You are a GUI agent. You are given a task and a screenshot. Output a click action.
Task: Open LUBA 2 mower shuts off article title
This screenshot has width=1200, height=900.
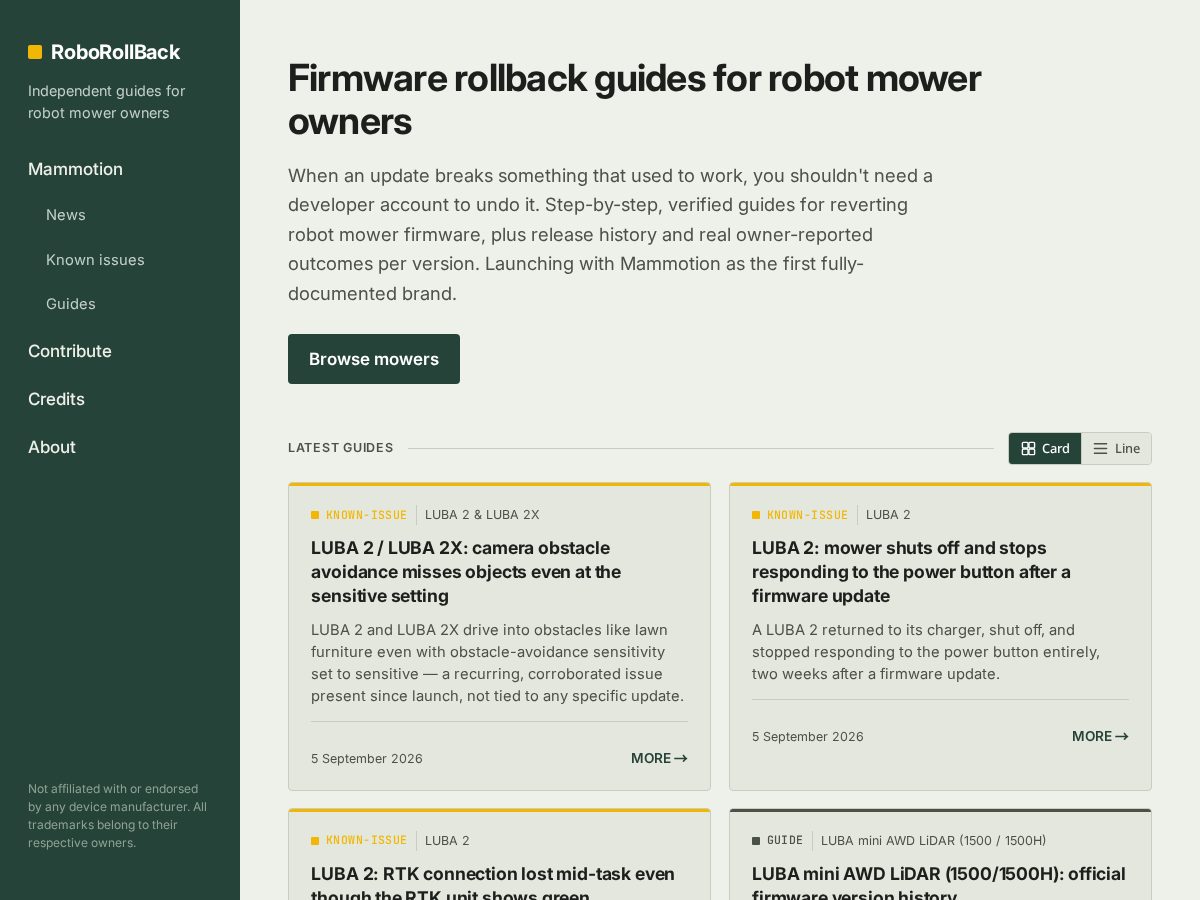pyautogui.click(x=911, y=572)
